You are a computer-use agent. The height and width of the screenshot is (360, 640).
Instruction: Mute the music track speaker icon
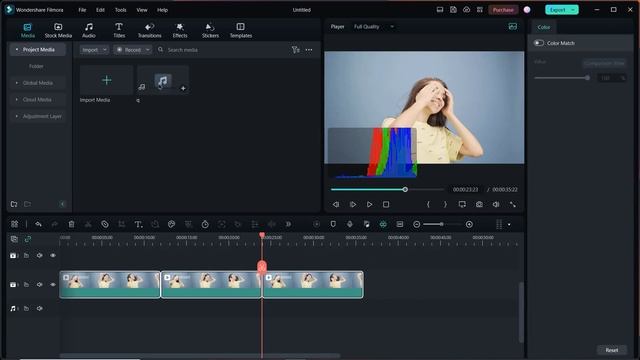click(40, 309)
